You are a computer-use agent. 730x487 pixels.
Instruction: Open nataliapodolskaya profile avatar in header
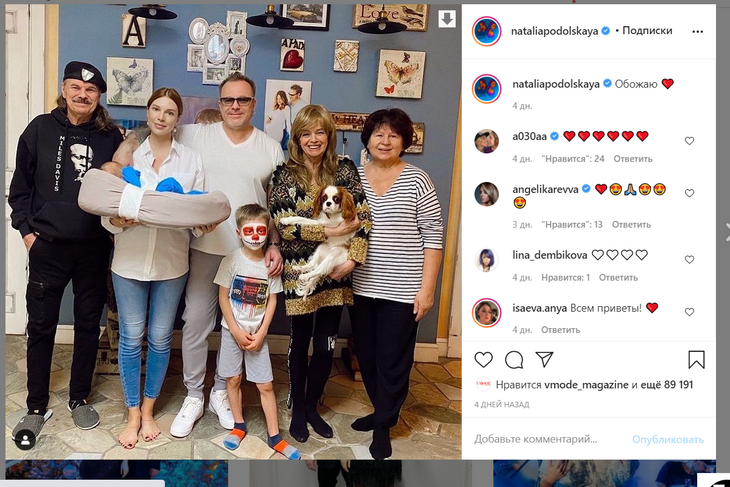coord(487,31)
